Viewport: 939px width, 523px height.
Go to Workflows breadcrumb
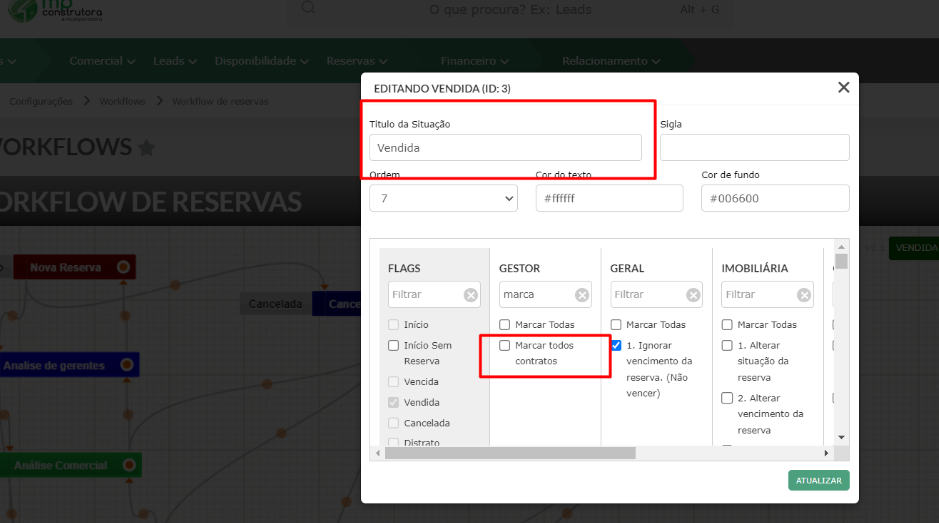coord(122,101)
